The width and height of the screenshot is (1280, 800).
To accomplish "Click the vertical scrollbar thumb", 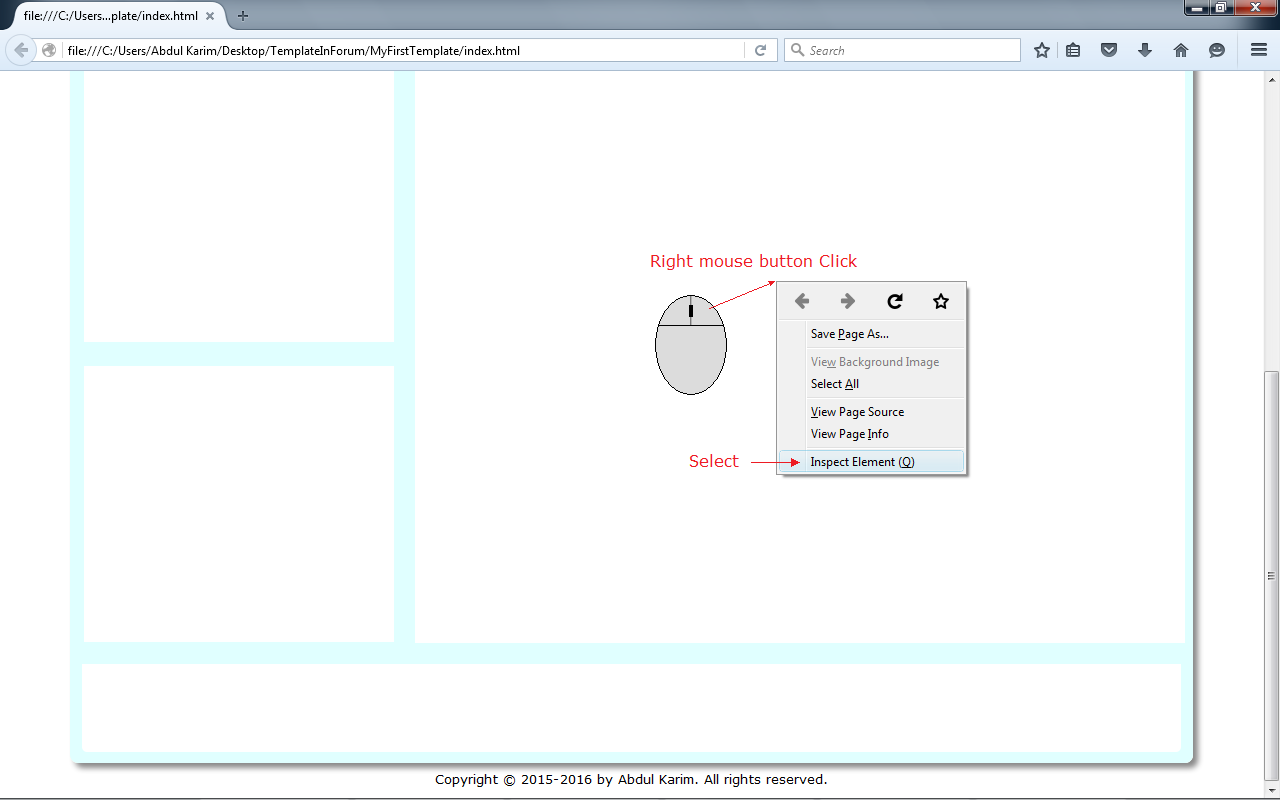I will point(1271,575).
